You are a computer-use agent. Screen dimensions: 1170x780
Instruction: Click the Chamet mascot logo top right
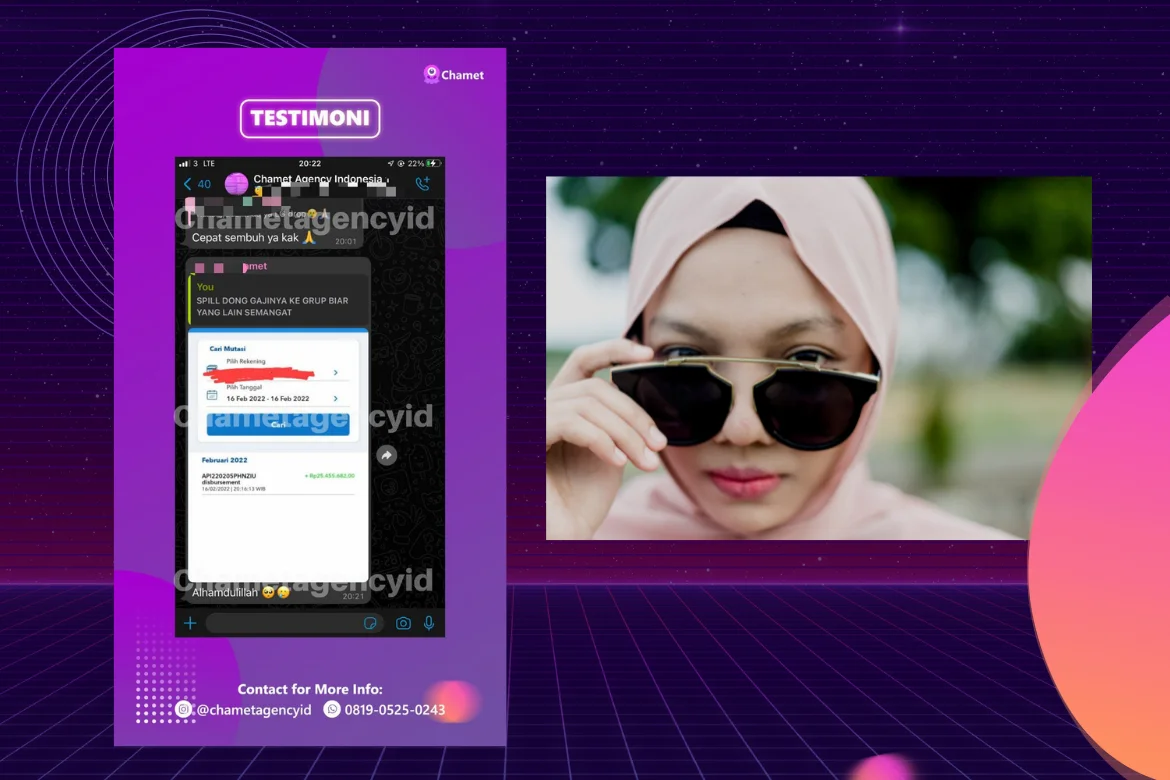pyautogui.click(x=431, y=74)
